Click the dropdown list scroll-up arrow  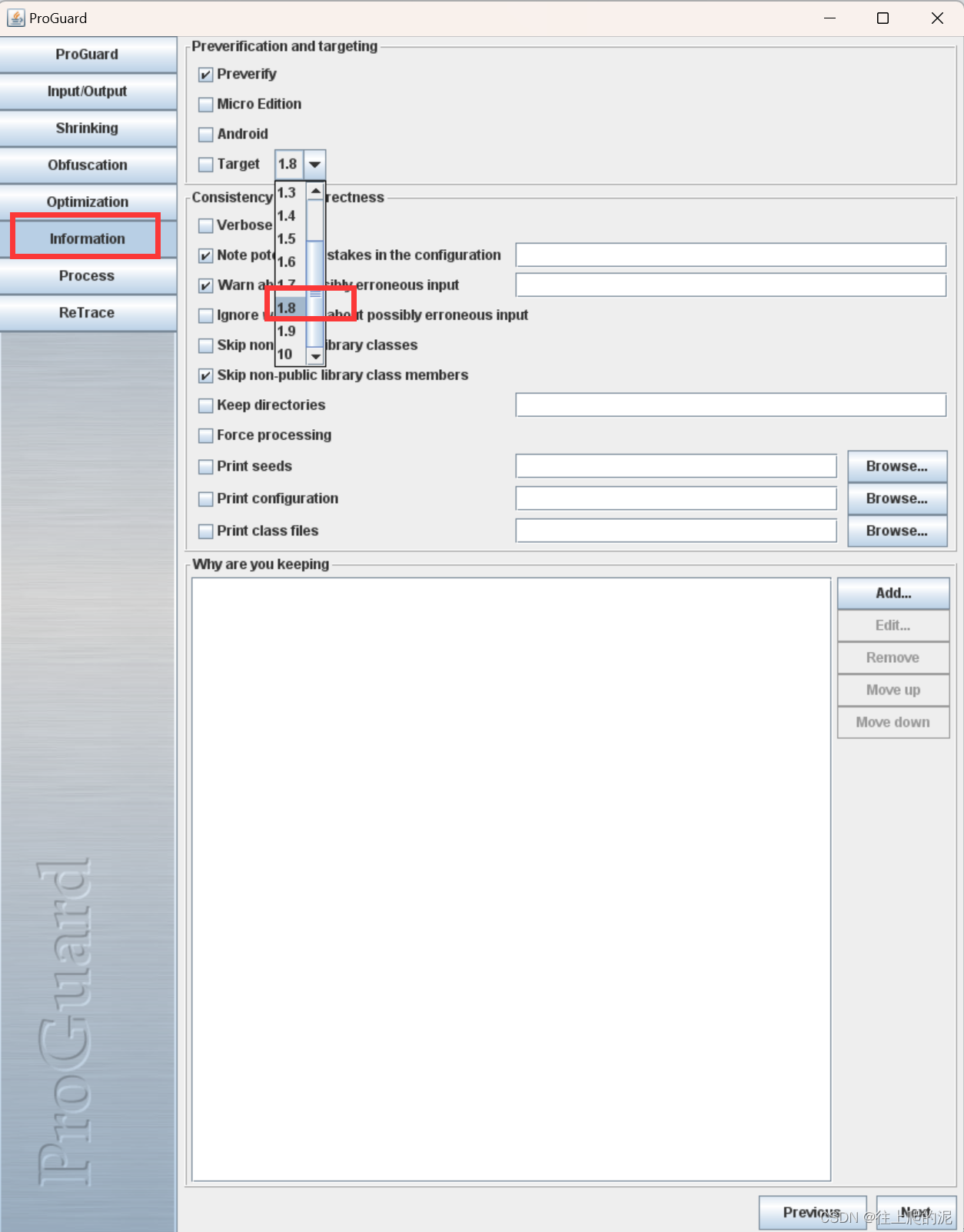click(x=316, y=191)
